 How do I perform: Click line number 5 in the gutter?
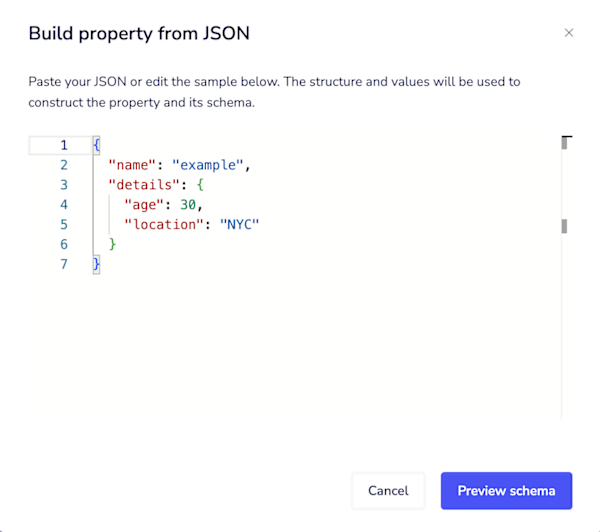(x=64, y=224)
